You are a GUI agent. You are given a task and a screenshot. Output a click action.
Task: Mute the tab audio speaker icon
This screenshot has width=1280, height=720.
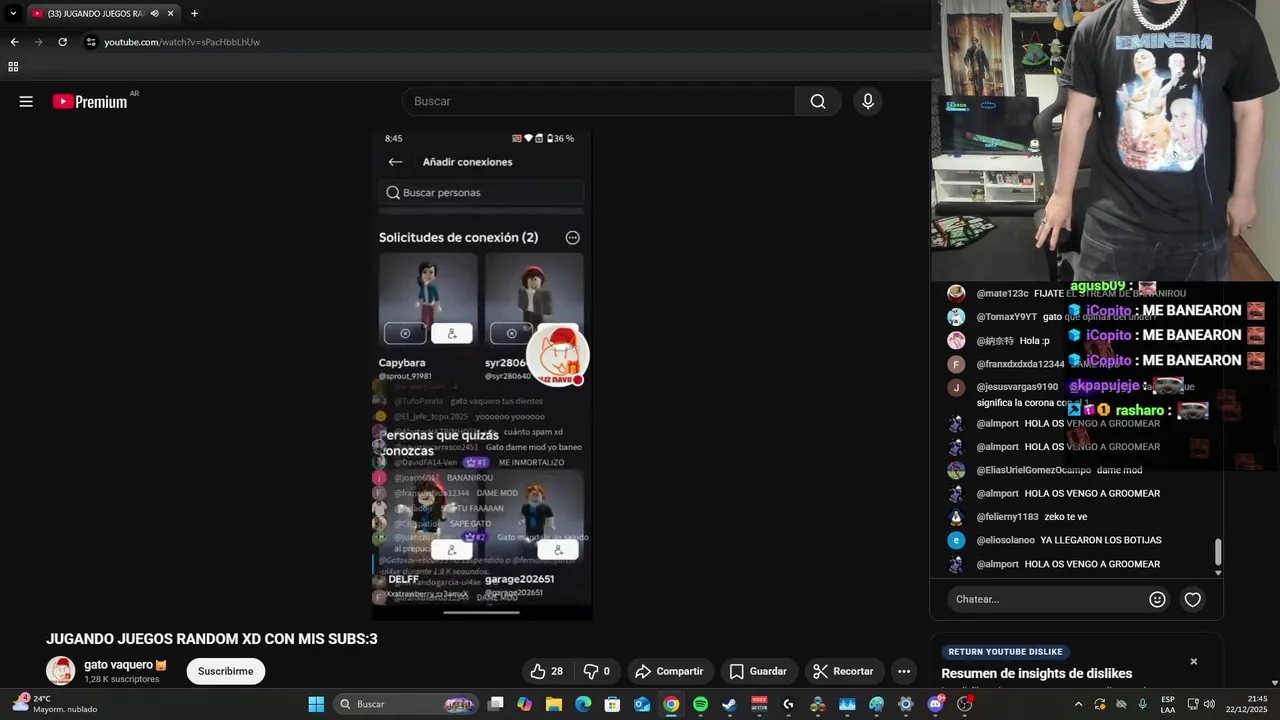(x=154, y=13)
